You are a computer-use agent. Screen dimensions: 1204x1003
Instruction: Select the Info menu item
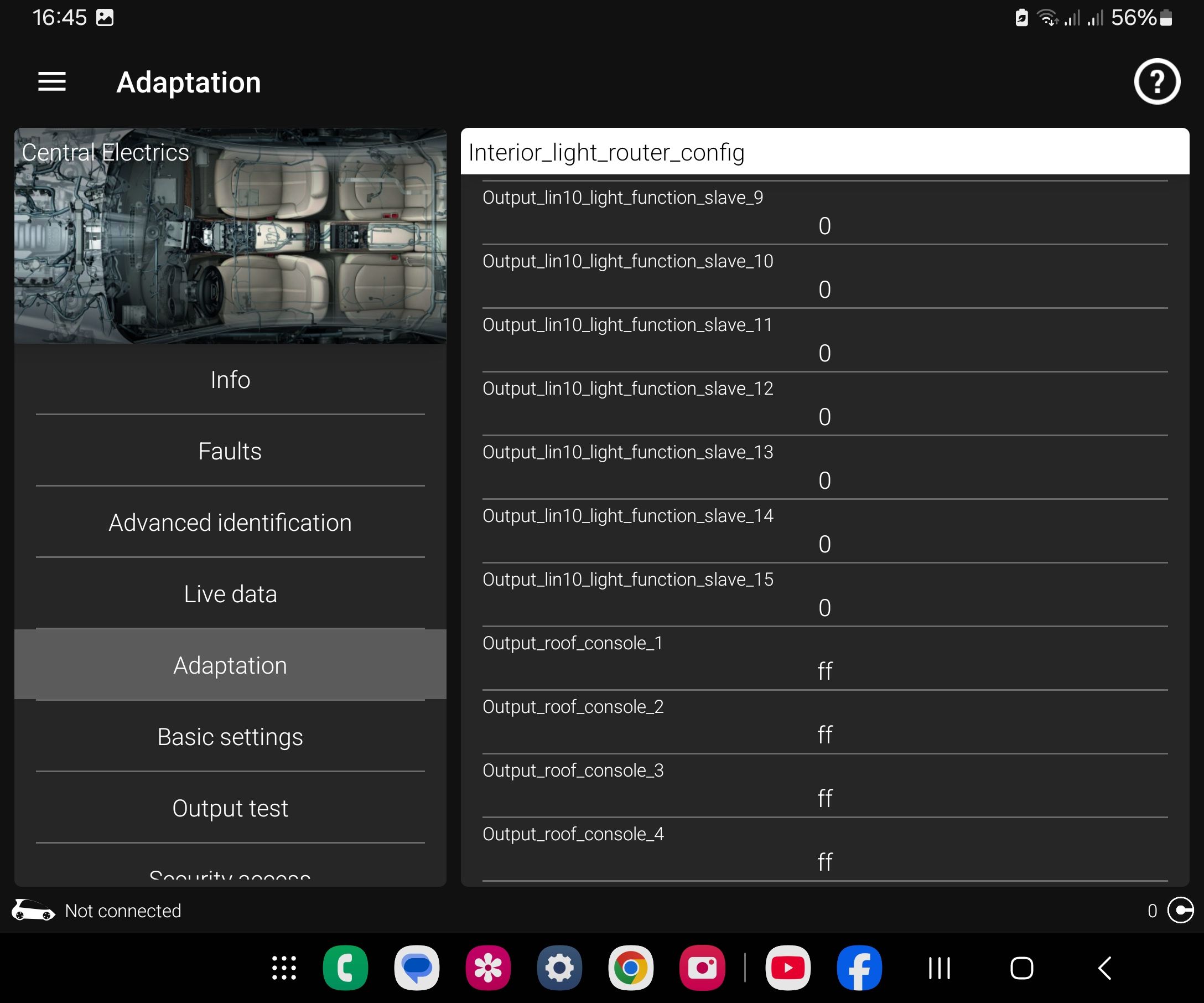(230, 380)
